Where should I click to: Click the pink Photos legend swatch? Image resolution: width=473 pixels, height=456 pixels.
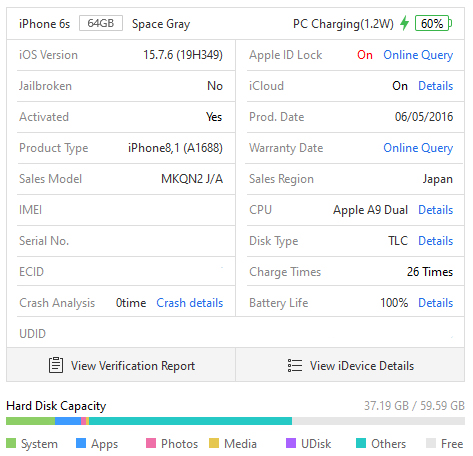tap(151, 443)
